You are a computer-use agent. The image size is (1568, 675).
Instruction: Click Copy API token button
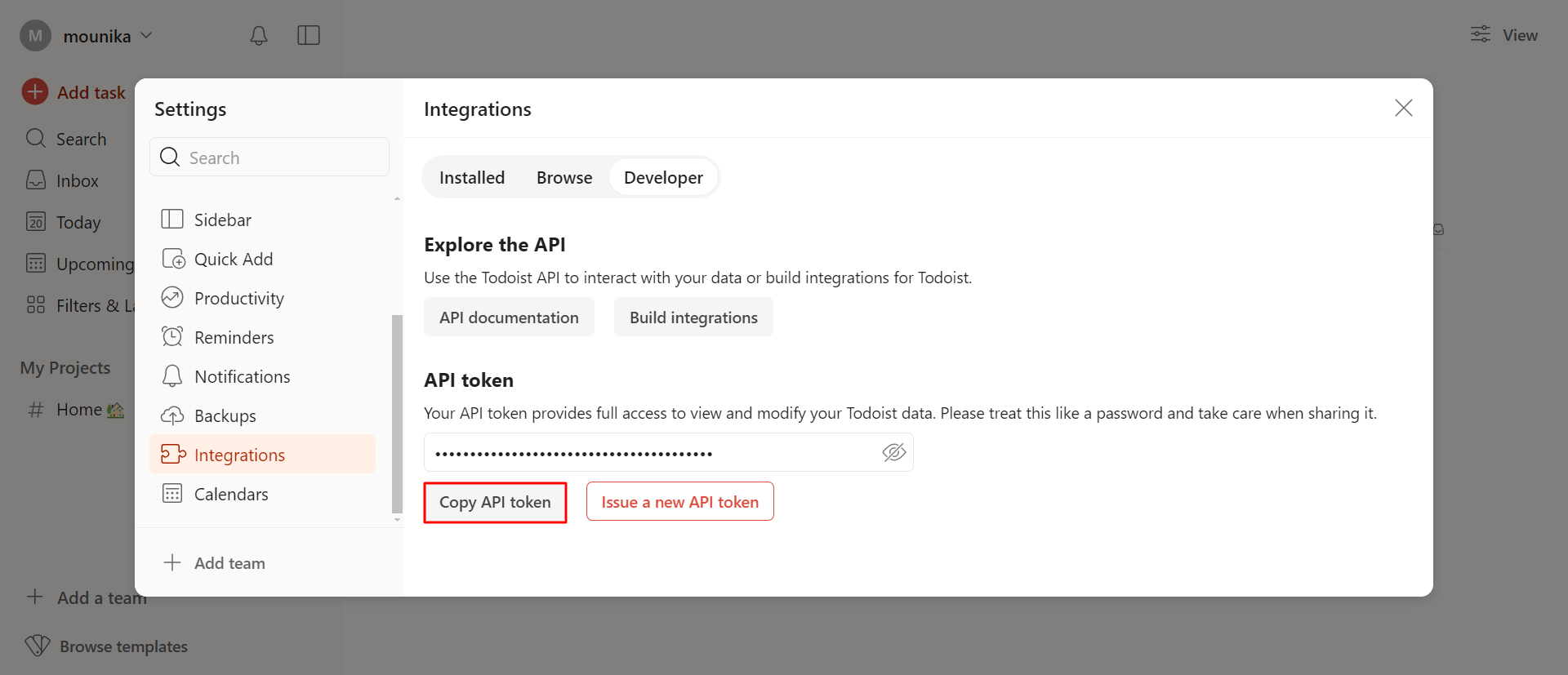pyautogui.click(x=495, y=502)
